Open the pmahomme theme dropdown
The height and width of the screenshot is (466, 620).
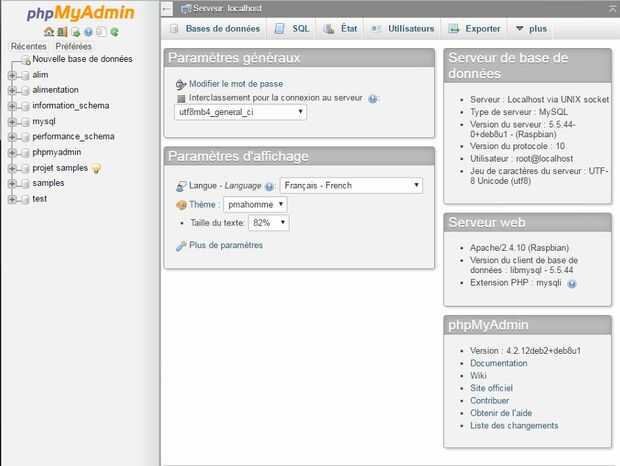pyautogui.click(x=255, y=205)
